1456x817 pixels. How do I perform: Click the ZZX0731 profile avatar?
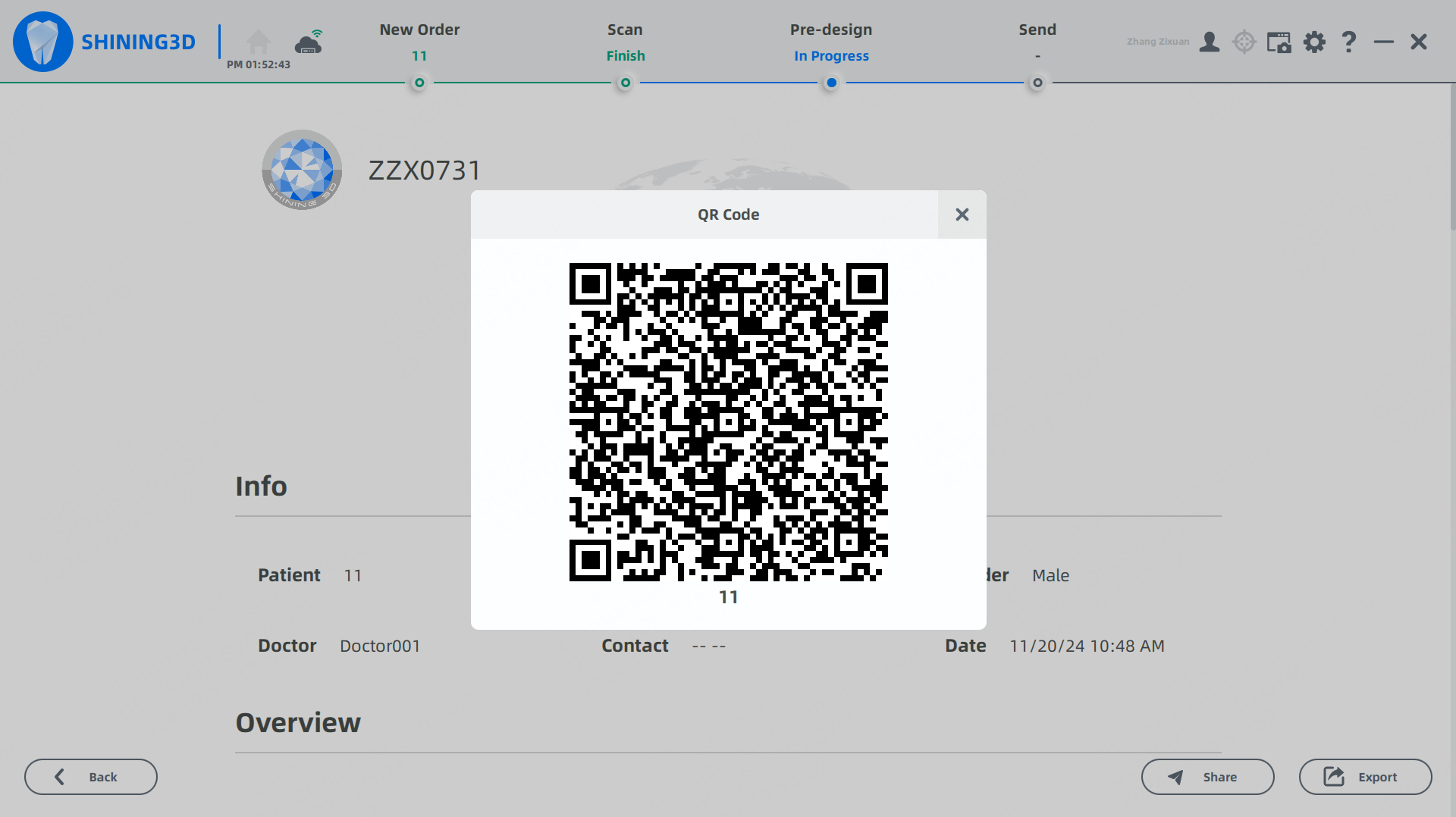[302, 170]
